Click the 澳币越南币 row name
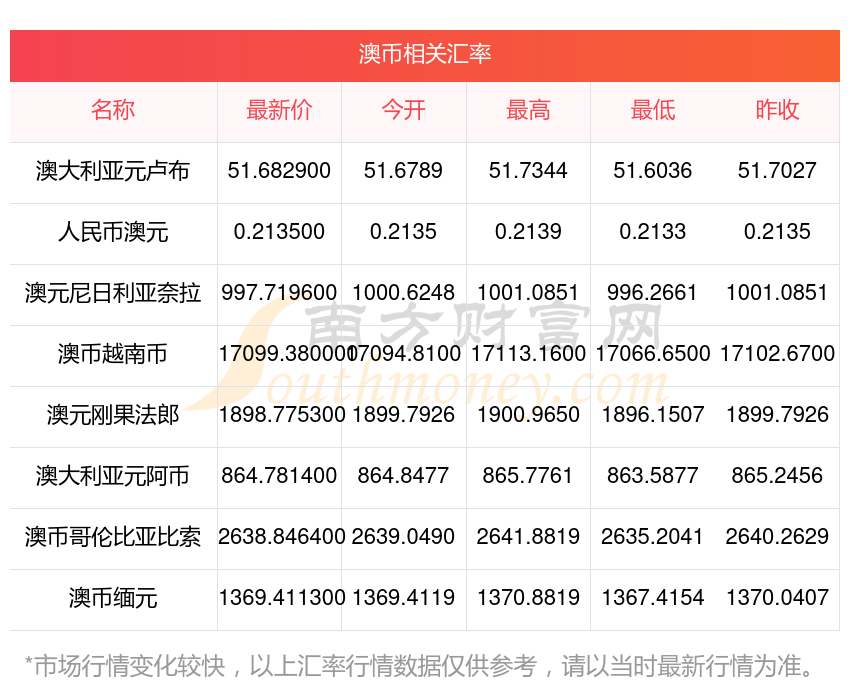 113,354
